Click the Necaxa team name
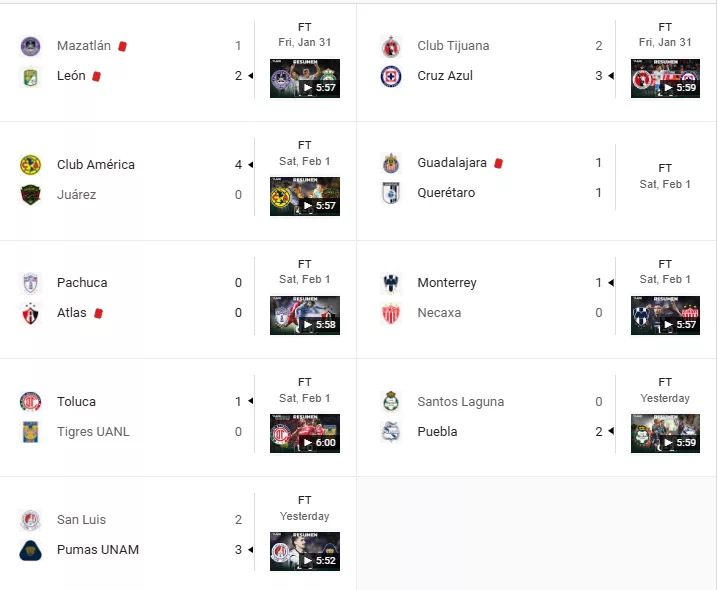 coord(439,313)
